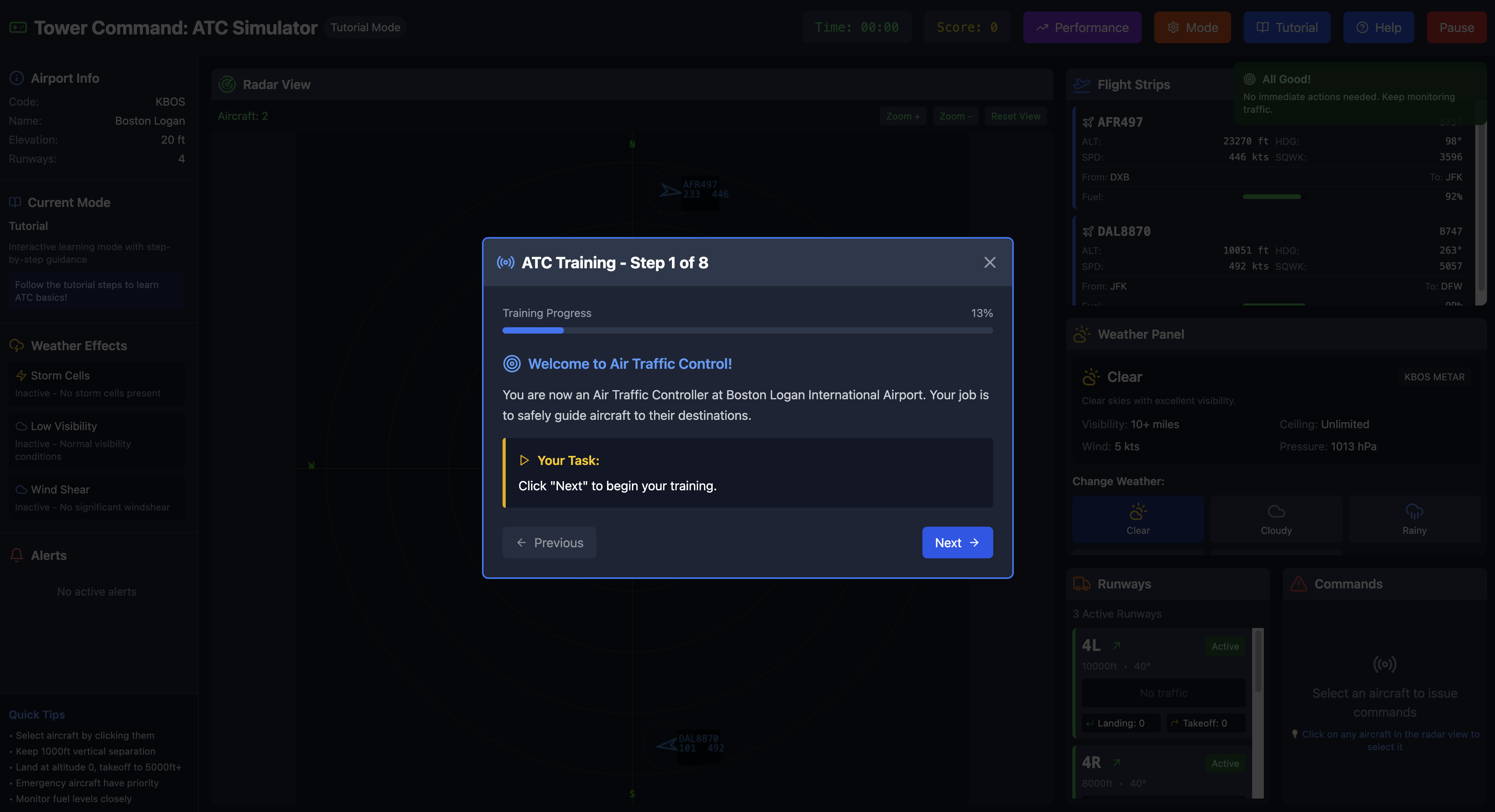This screenshot has width=1495, height=812.
Task: Close the ATC Training dialog
Action: point(990,262)
